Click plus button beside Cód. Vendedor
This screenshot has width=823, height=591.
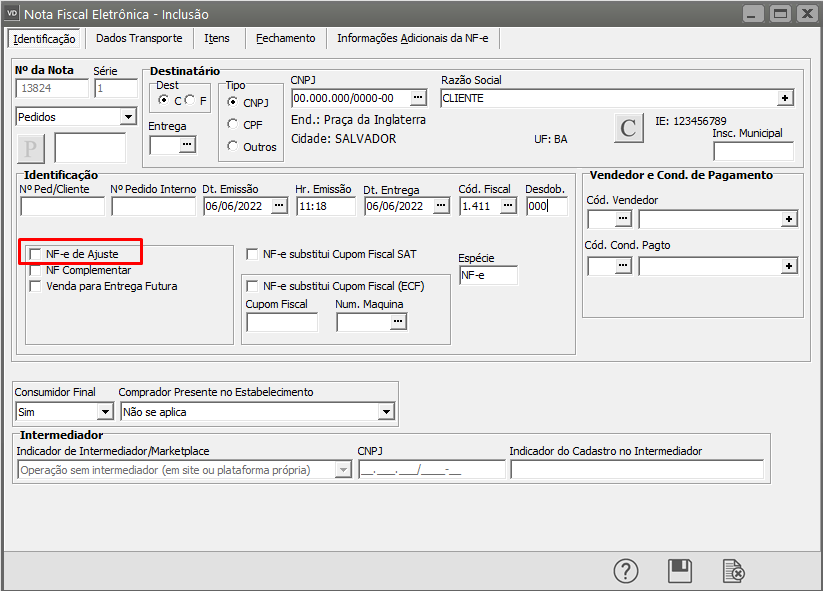(x=789, y=218)
